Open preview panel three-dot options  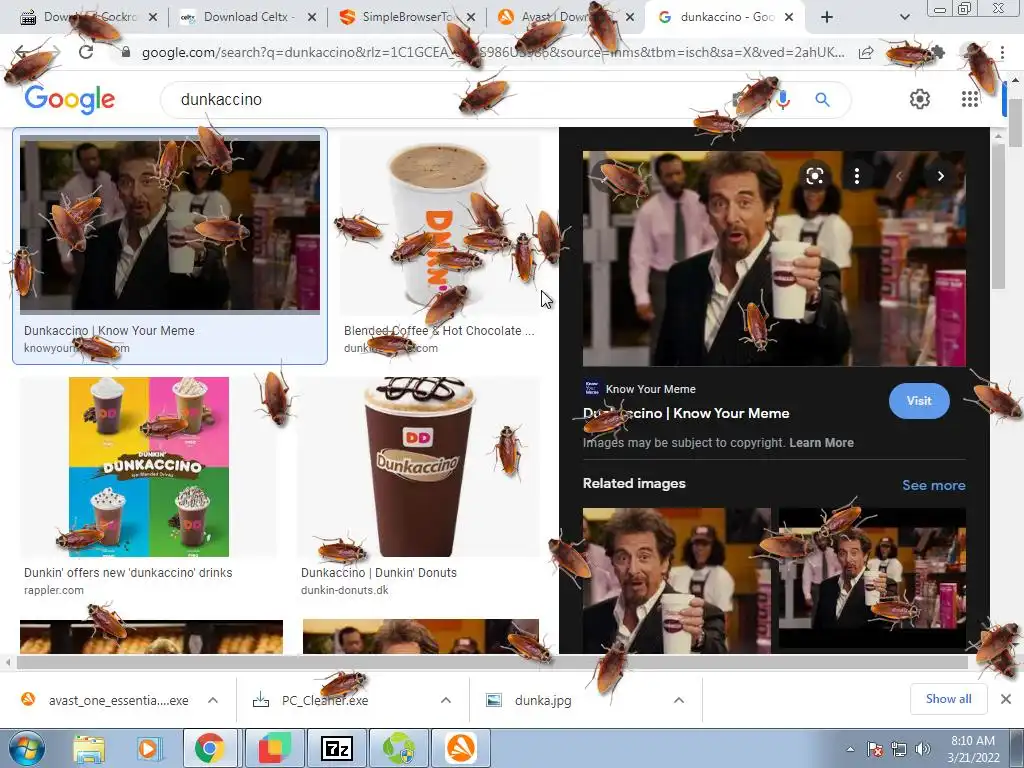coord(857,176)
